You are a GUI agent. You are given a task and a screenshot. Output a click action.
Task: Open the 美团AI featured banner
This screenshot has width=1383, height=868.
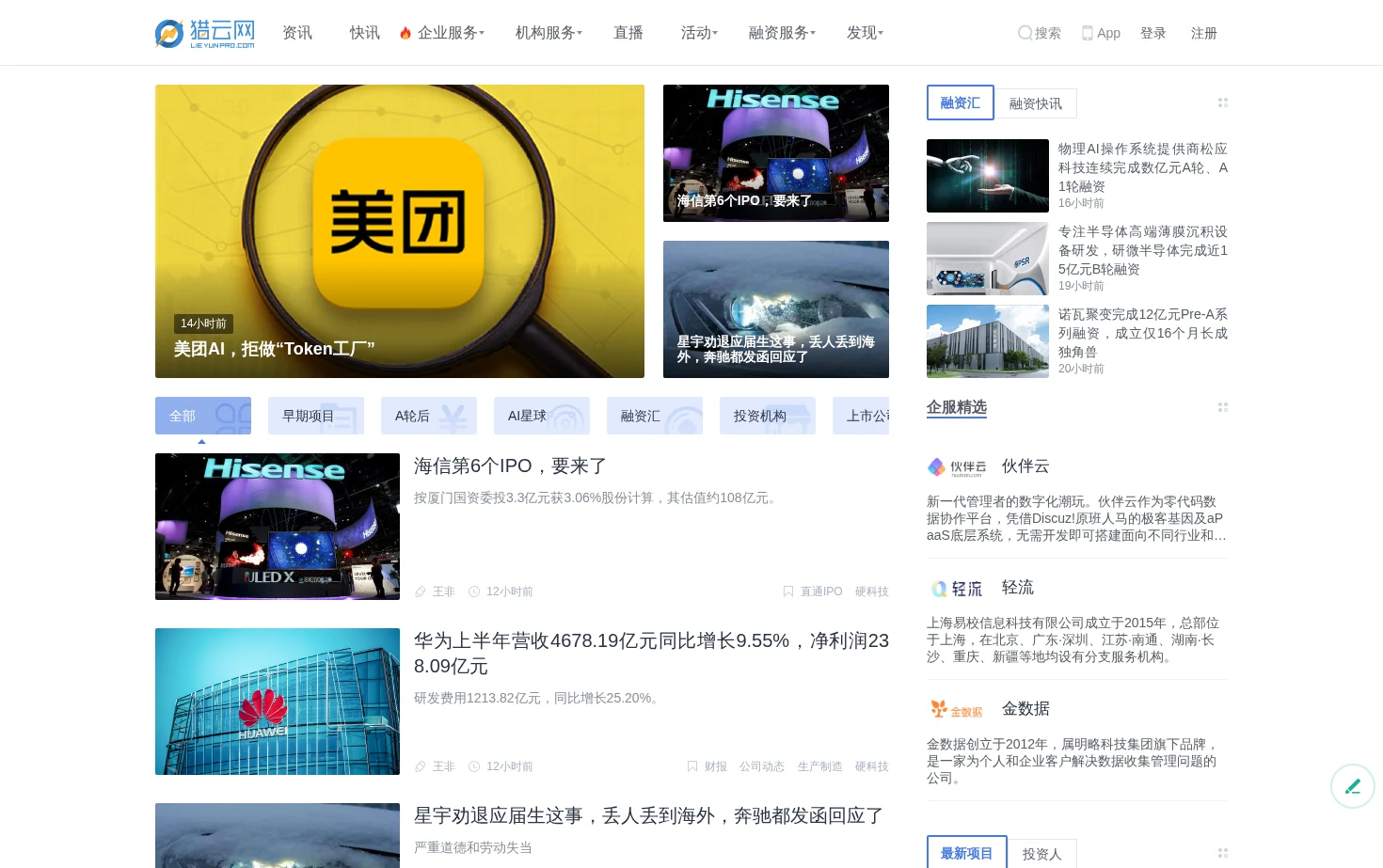point(400,231)
